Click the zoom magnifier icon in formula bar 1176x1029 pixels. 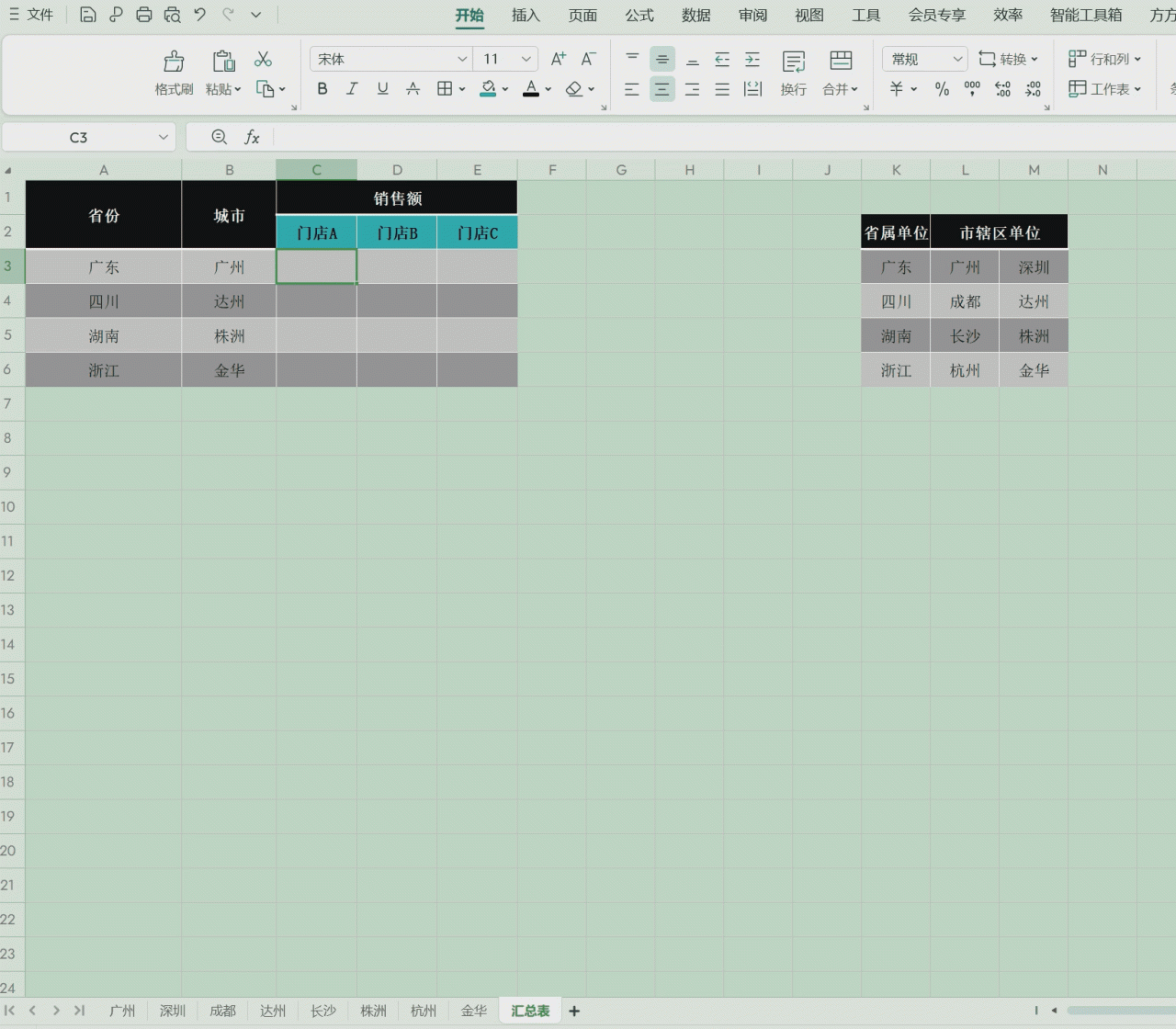coord(220,137)
